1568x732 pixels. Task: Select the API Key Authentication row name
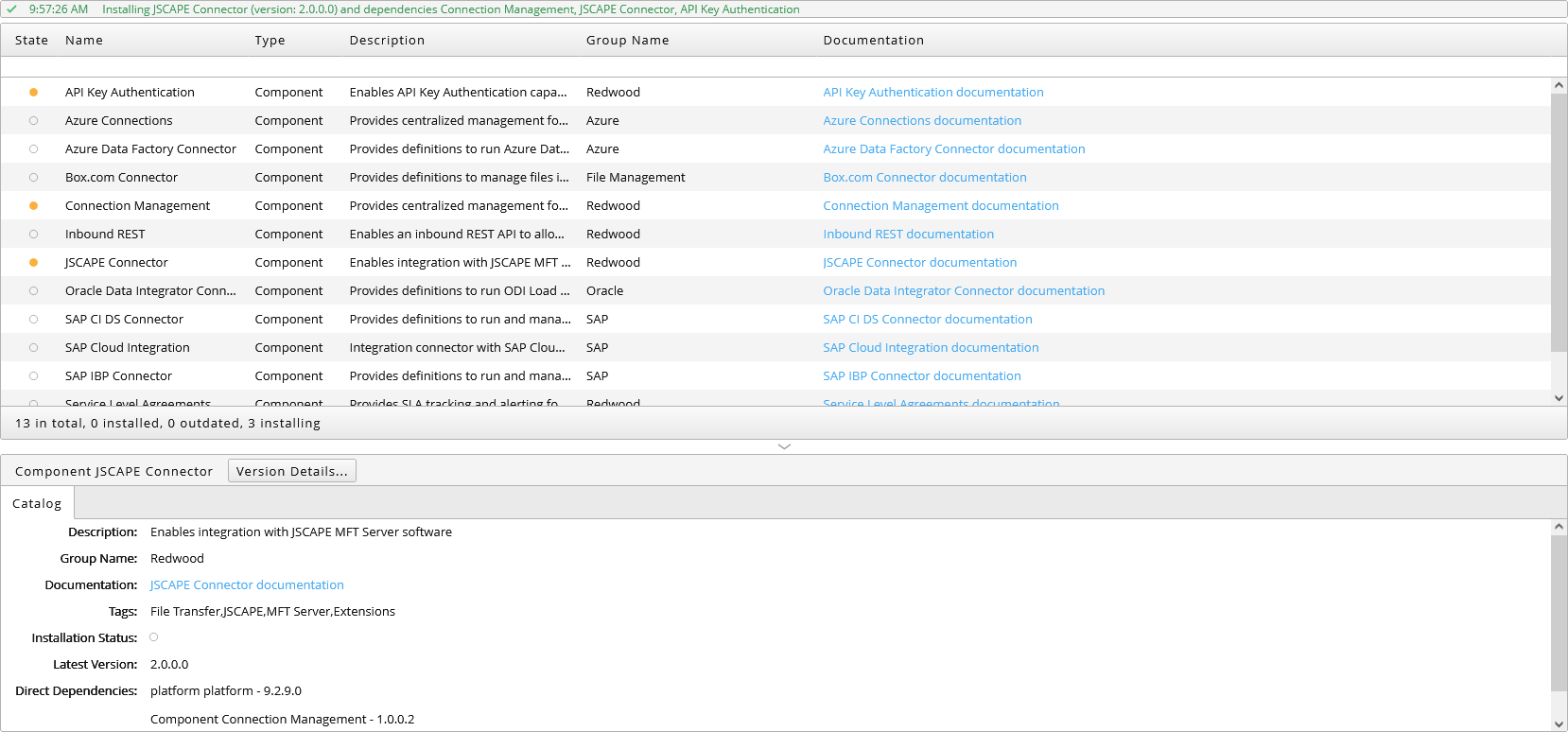(130, 93)
